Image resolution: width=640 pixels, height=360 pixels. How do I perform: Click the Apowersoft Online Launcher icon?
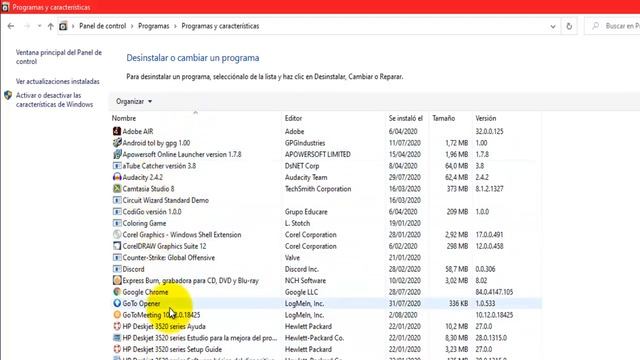(117, 154)
